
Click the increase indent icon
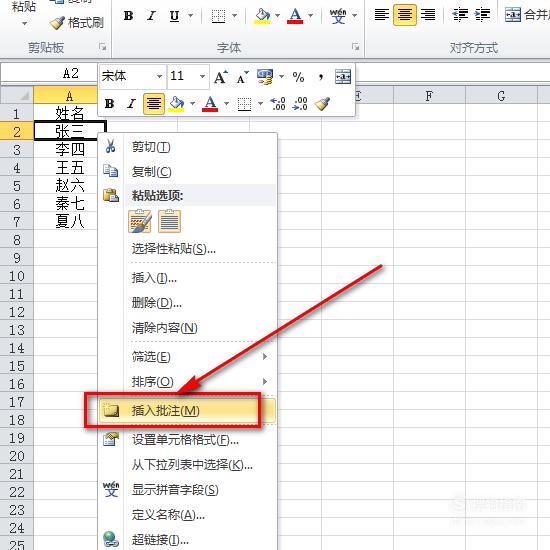(482, 15)
